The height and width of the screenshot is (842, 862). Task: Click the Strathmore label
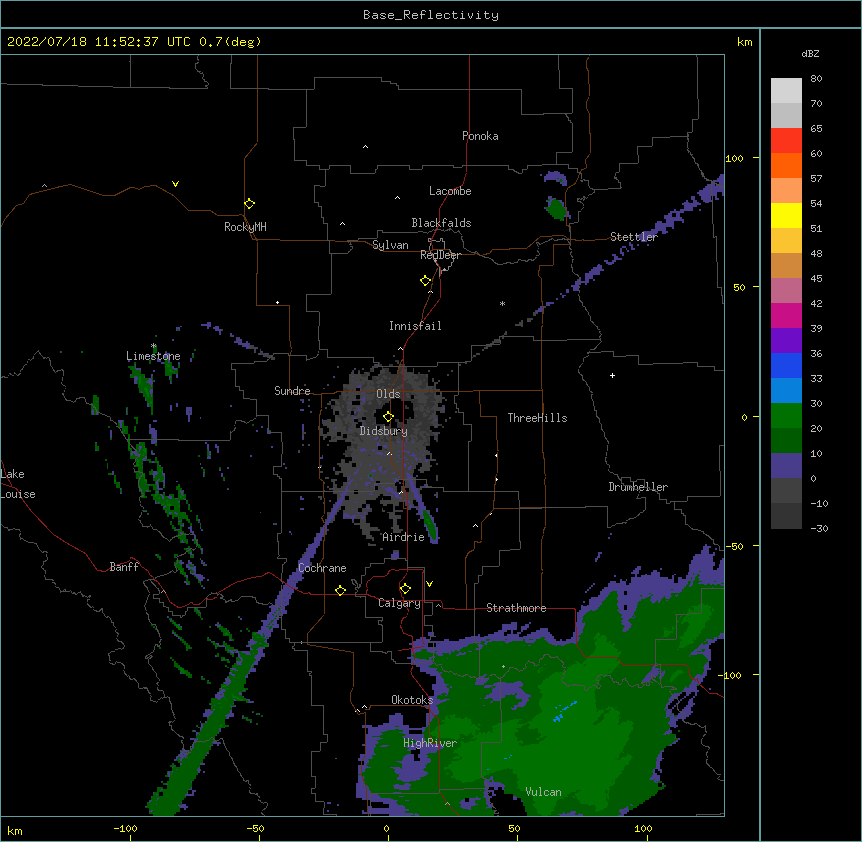click(516, 608)
